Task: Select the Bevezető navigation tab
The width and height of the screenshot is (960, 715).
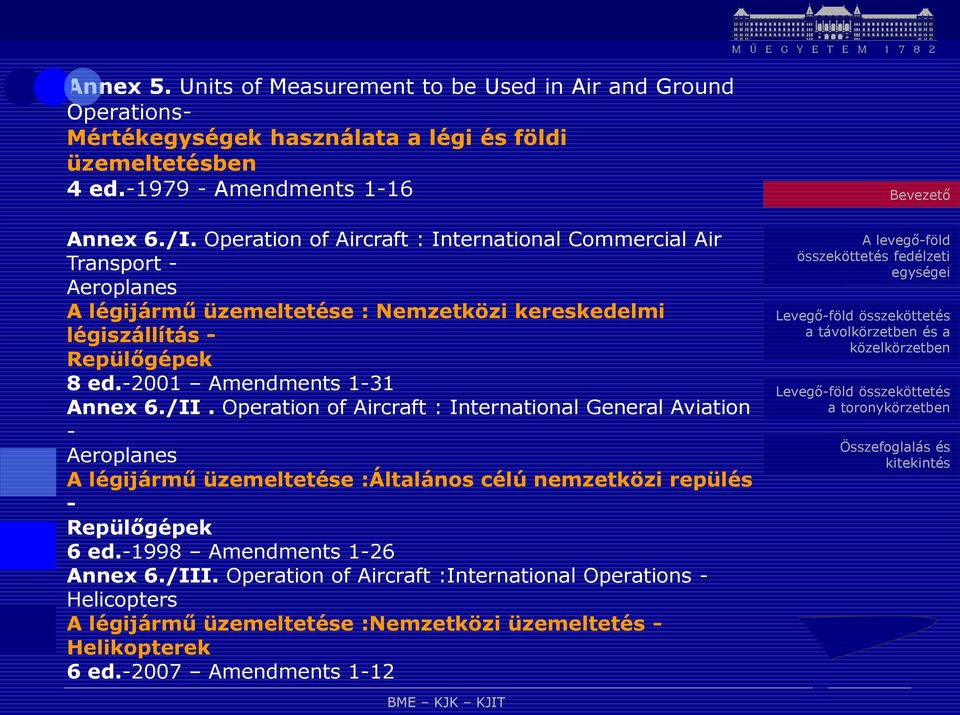Action: (861, 195)
